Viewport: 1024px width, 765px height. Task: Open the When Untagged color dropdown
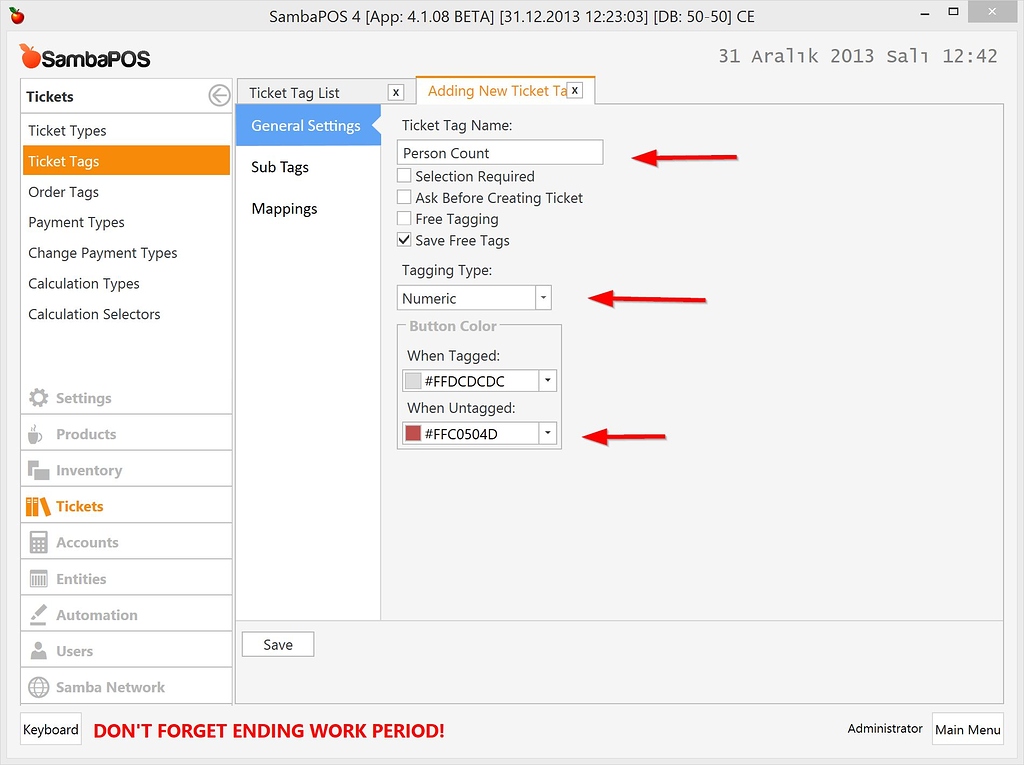coord(547,433)
